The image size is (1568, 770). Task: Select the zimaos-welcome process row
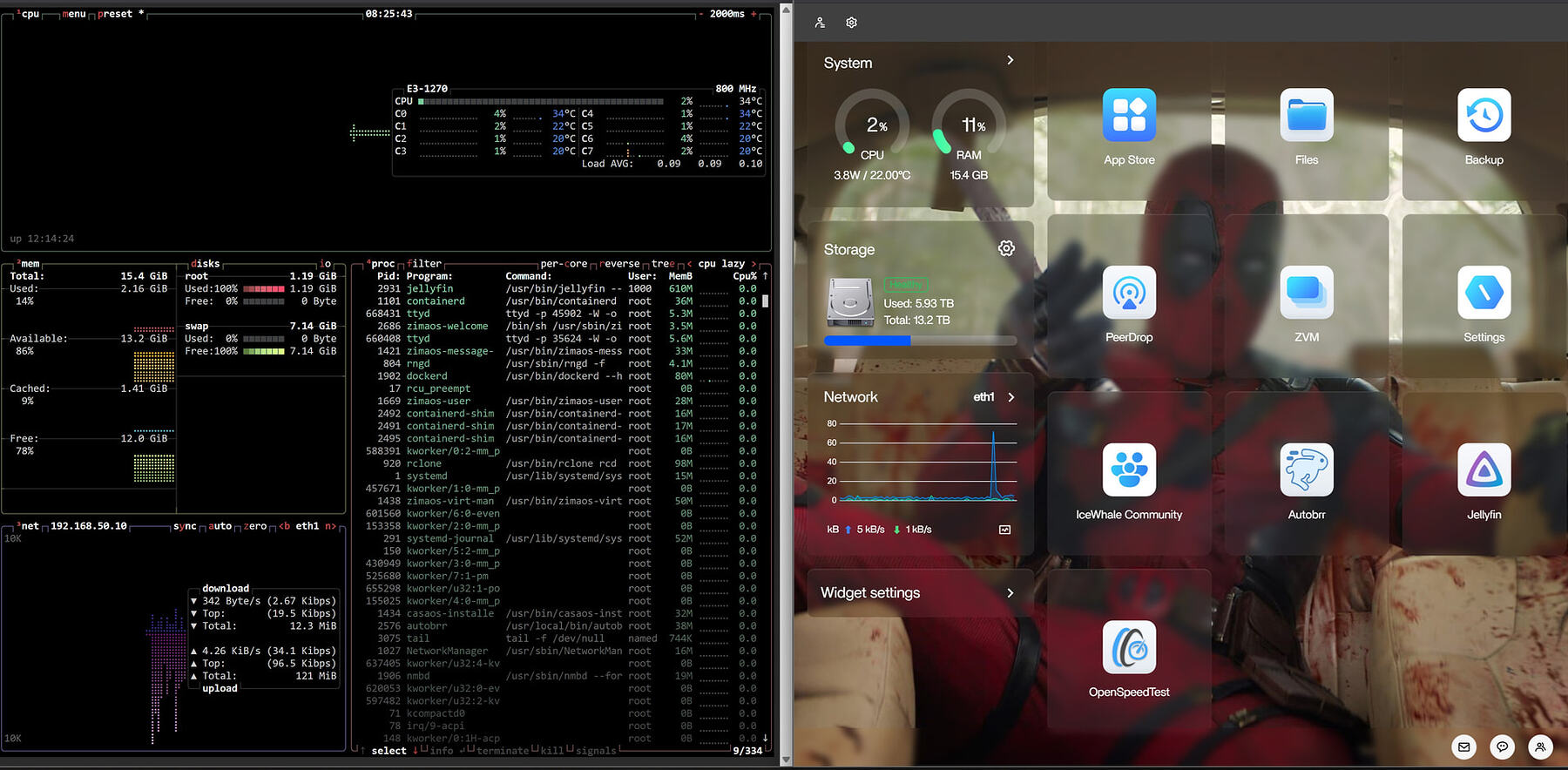point(561,327)
